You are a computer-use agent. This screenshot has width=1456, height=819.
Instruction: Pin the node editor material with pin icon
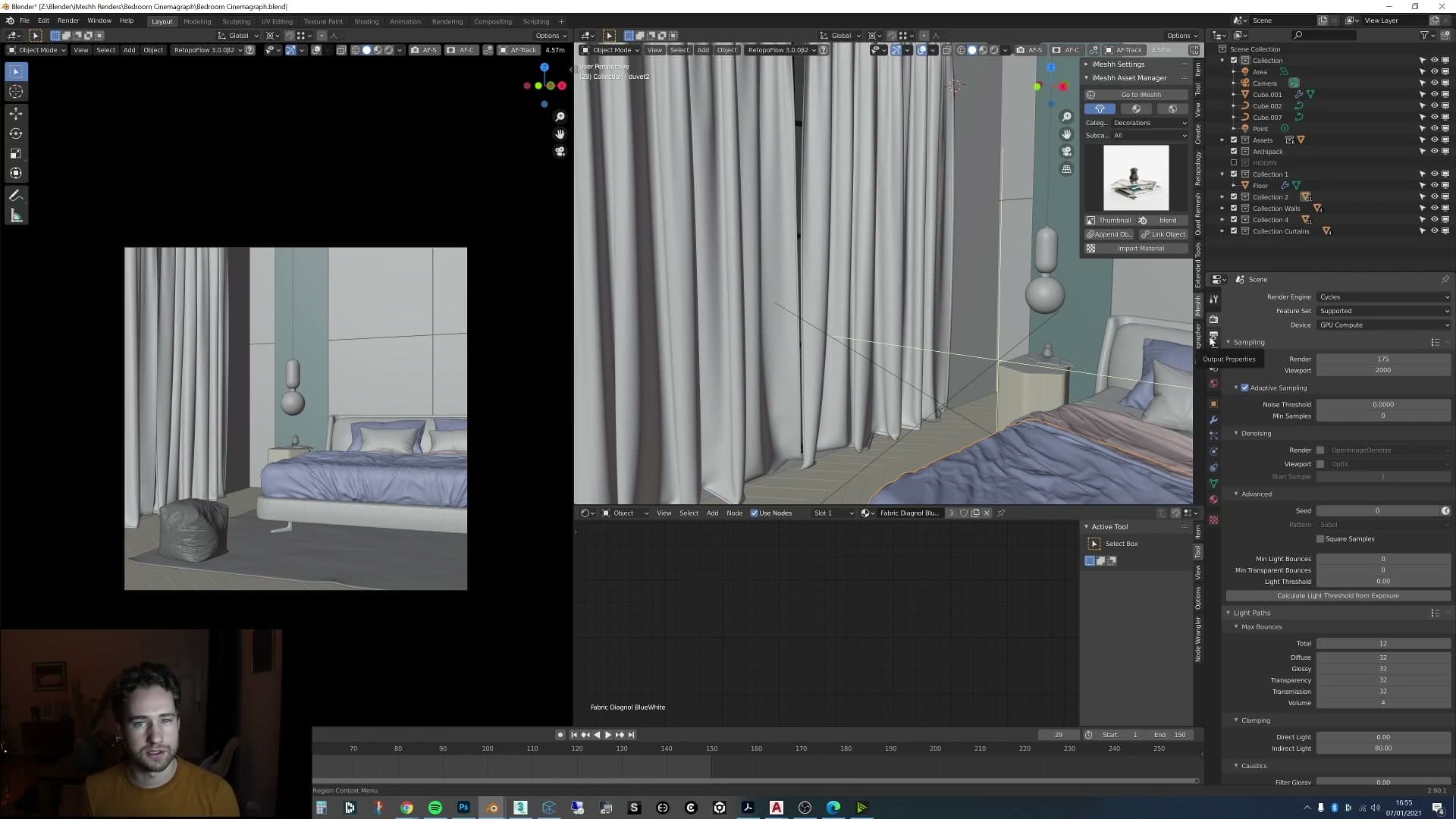[x=1001, y=513]
